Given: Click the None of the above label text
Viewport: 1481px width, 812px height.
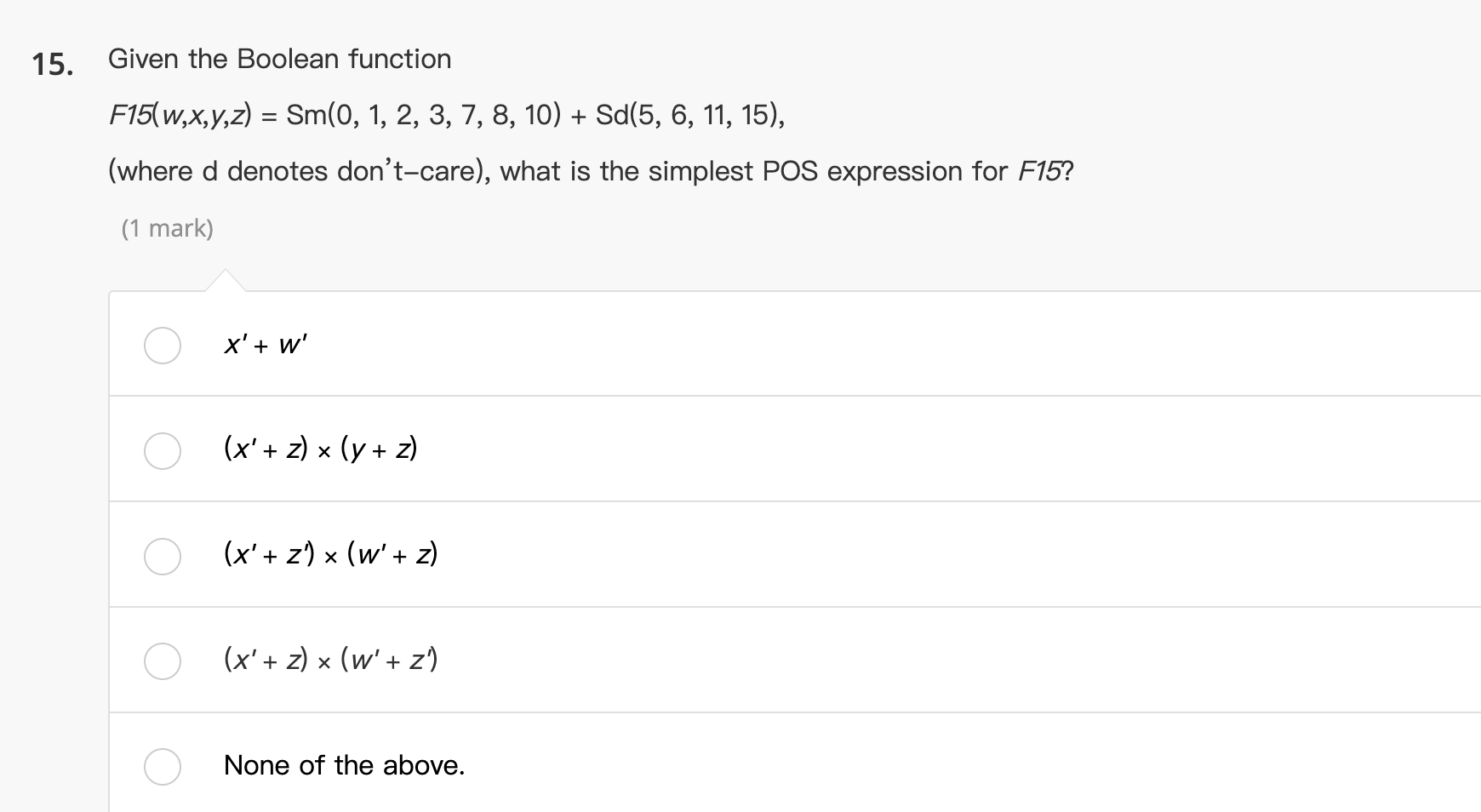Looking at the screenshot, I should [x=344, y=765].
